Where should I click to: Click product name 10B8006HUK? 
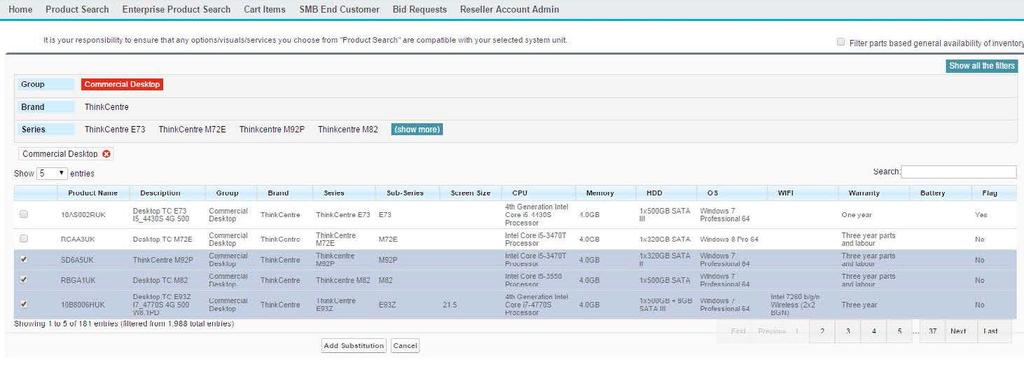[82, 305]
